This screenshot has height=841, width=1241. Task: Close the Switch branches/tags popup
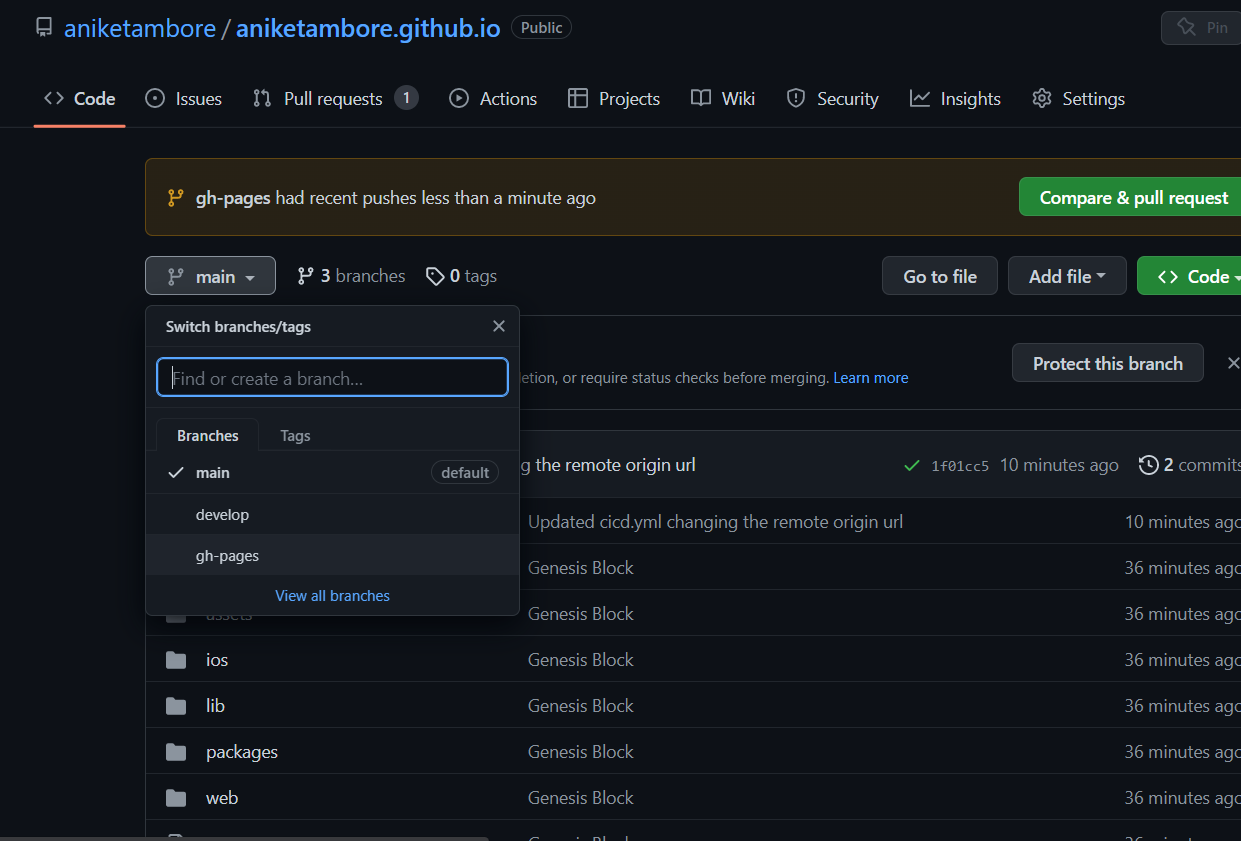tap(499, 326)
